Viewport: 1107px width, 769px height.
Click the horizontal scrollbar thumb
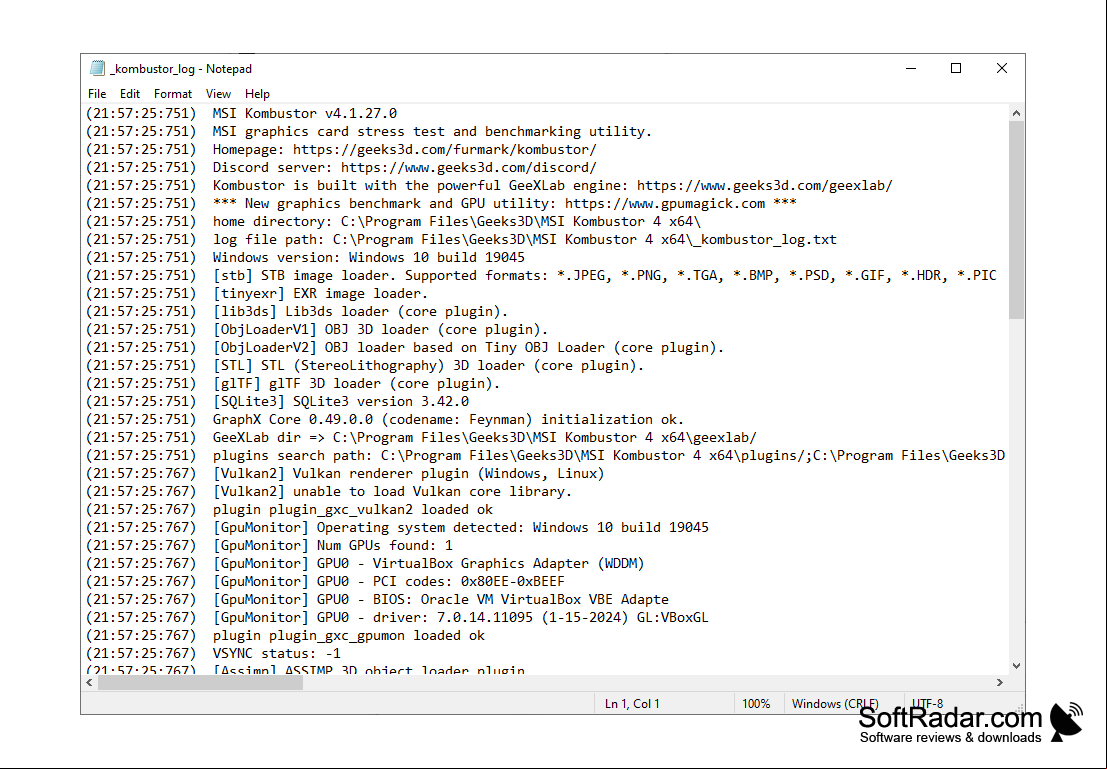pyautogui.click(x=201, y=682)
